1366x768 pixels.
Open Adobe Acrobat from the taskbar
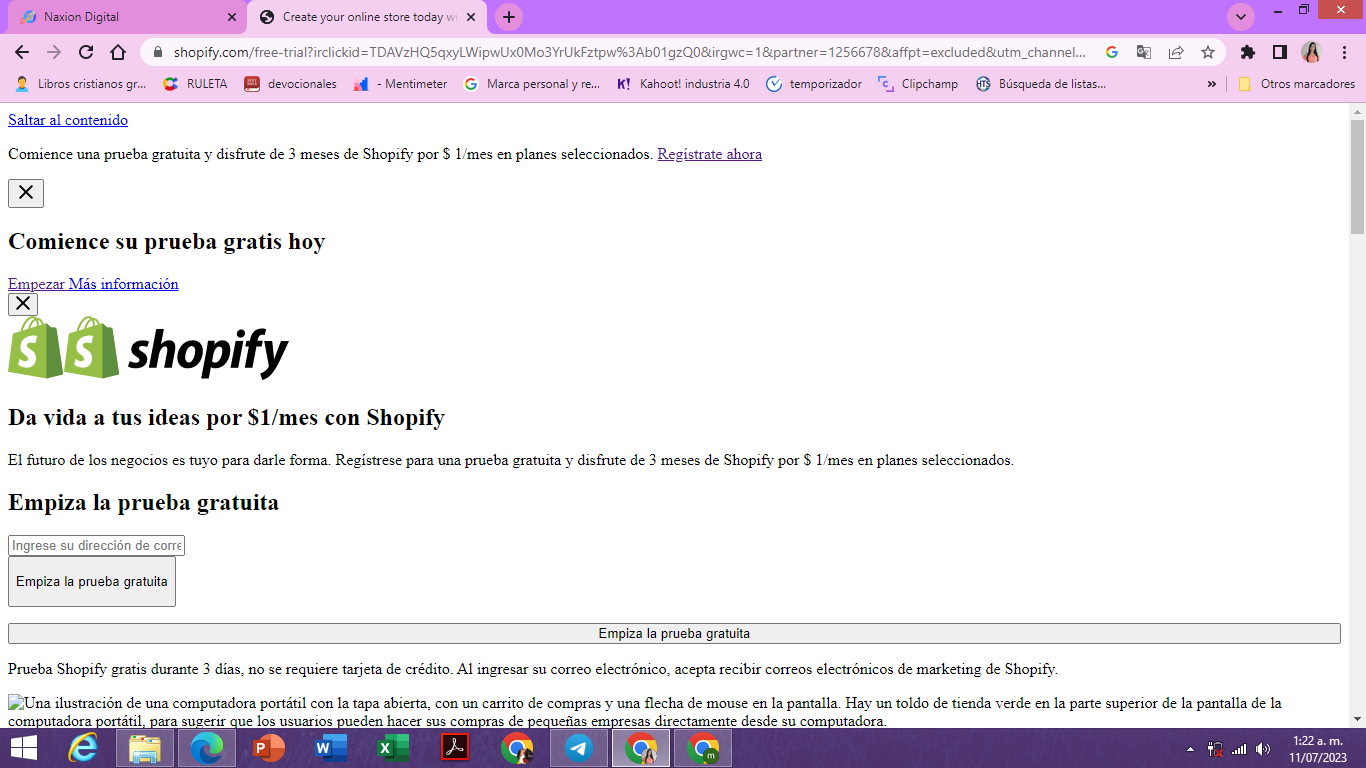tap(455, 748)
